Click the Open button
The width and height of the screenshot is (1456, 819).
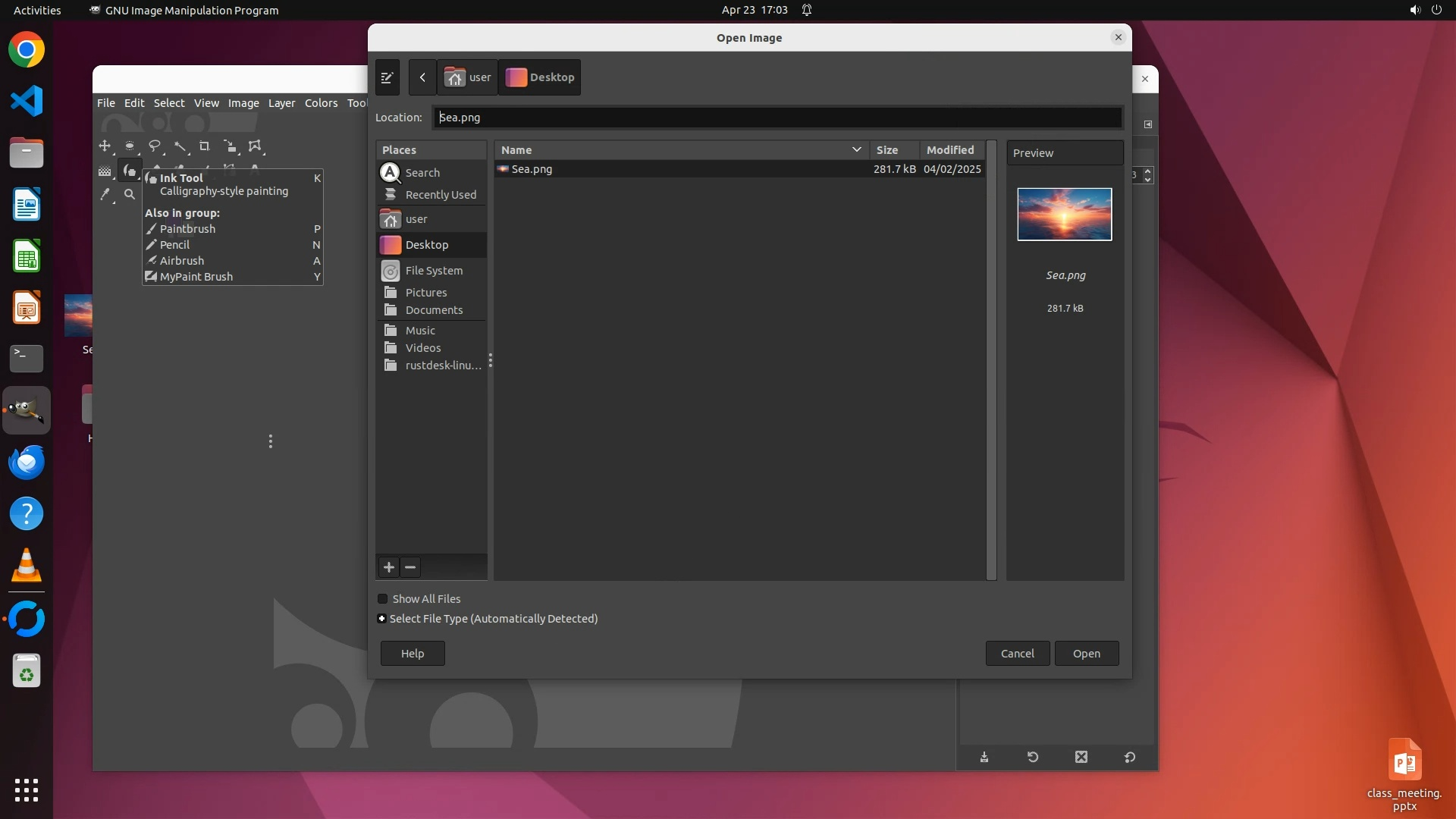pyautogui.click(x=1086, y=654)
